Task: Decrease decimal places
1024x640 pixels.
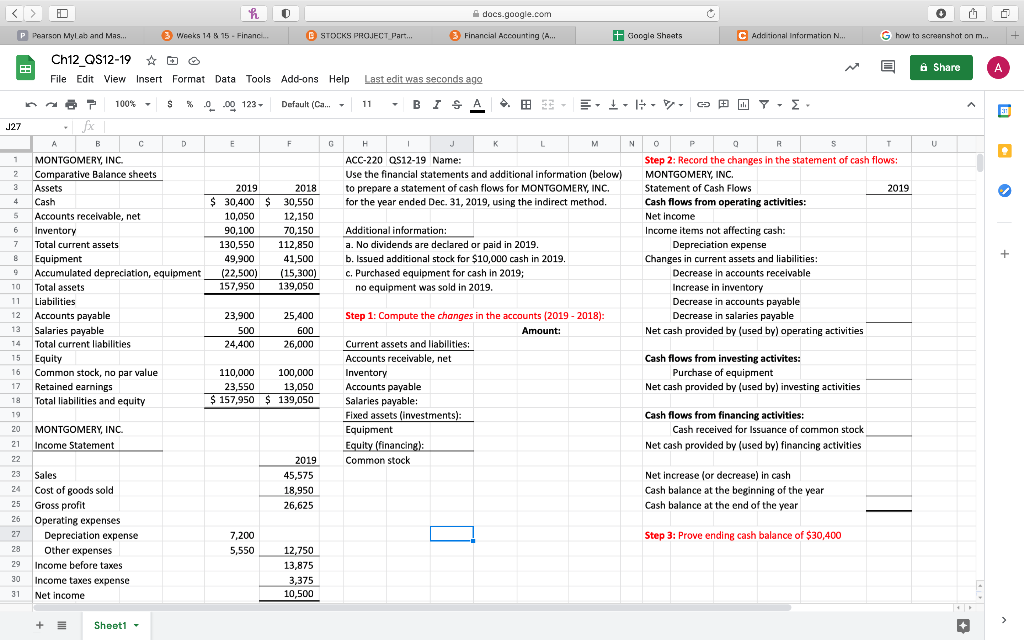Action: pos(207,103)
